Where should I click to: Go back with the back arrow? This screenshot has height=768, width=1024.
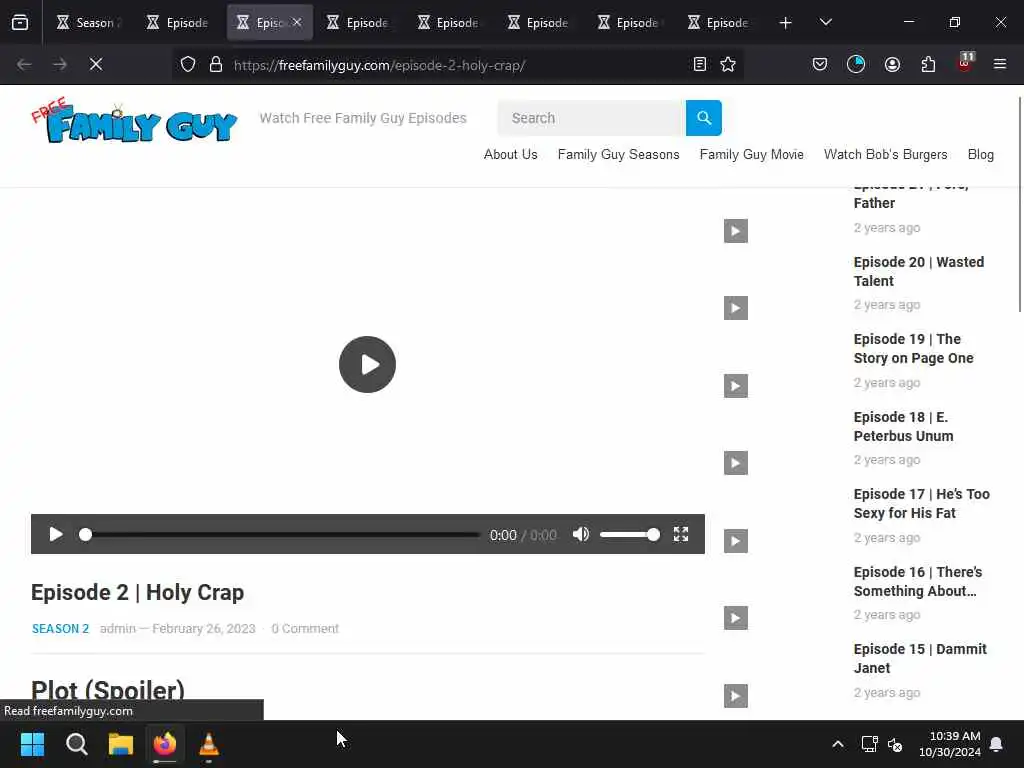coord(24,64)
